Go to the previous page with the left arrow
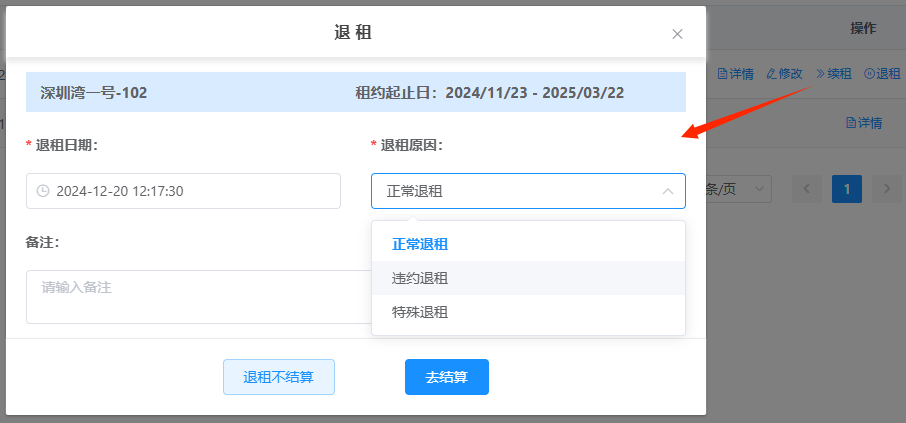Screen dimensions: 906x423 coord(807,188)
